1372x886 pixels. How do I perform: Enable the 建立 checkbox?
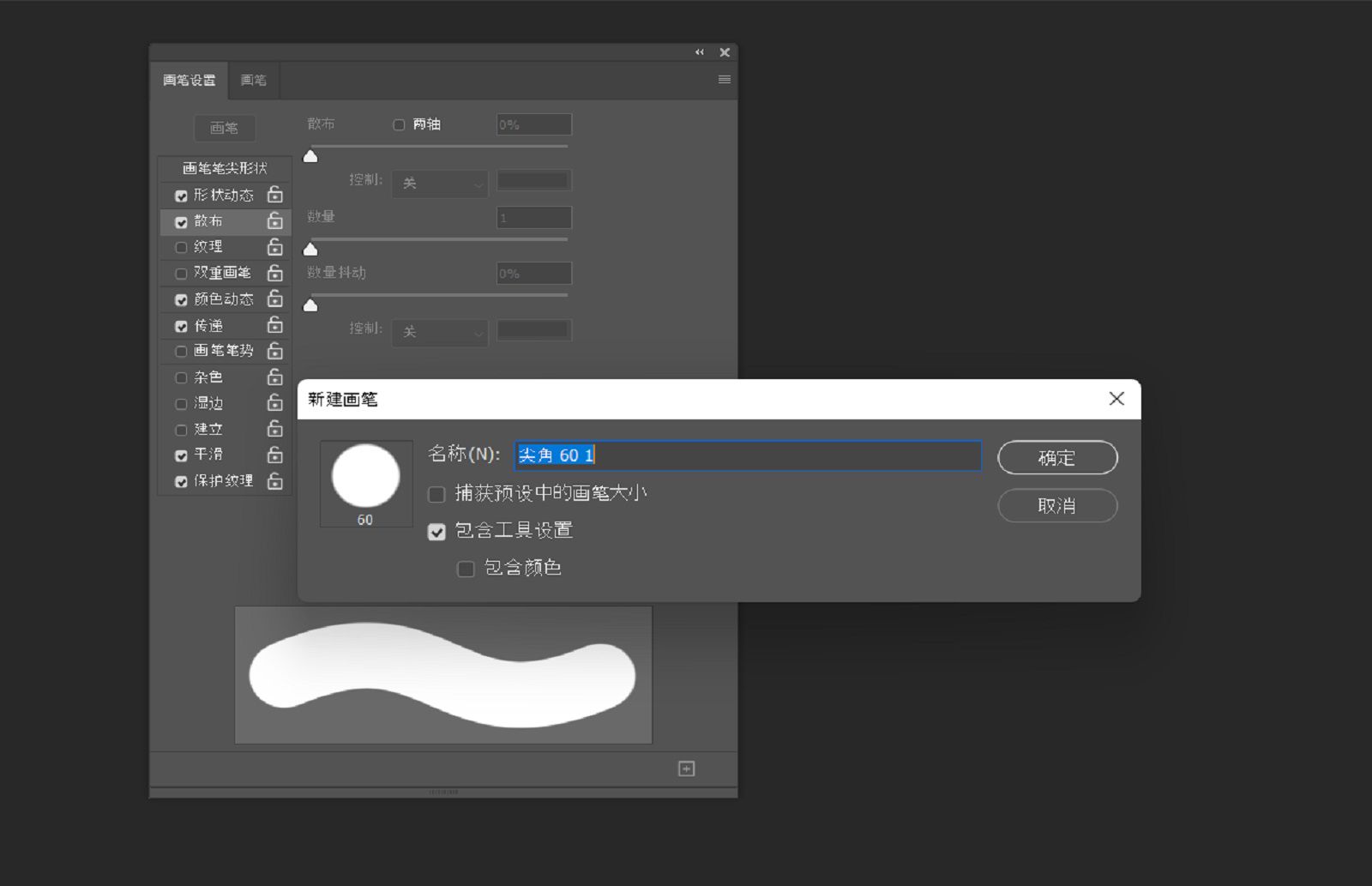tap(181, 430)
